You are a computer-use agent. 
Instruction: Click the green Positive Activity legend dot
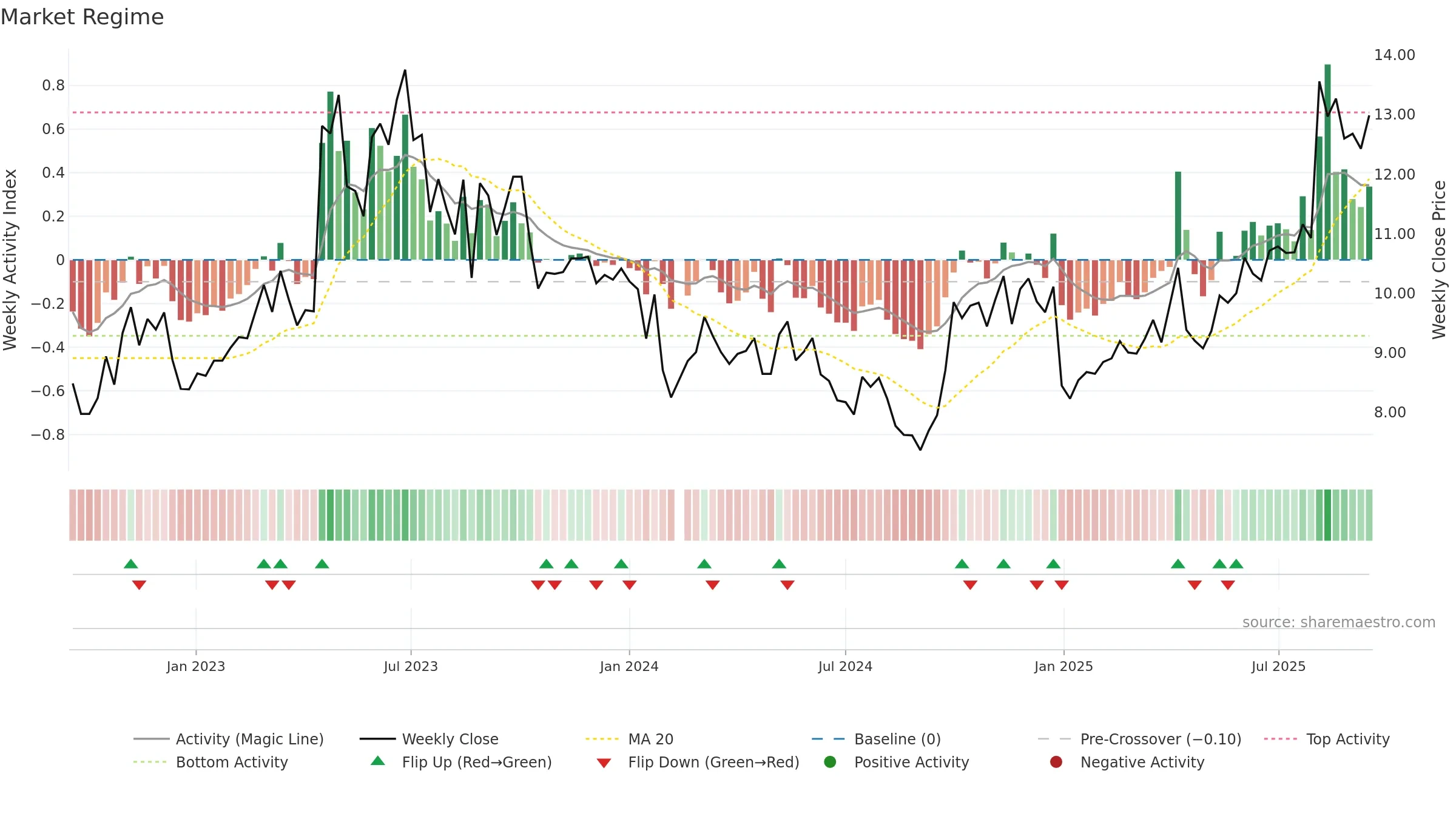click(830, 761)
